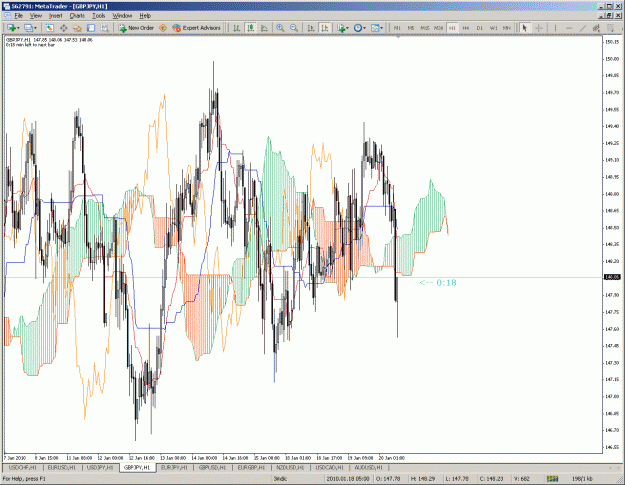Switch to the AUDUSD,H1 chart tab

pos(369,467)
